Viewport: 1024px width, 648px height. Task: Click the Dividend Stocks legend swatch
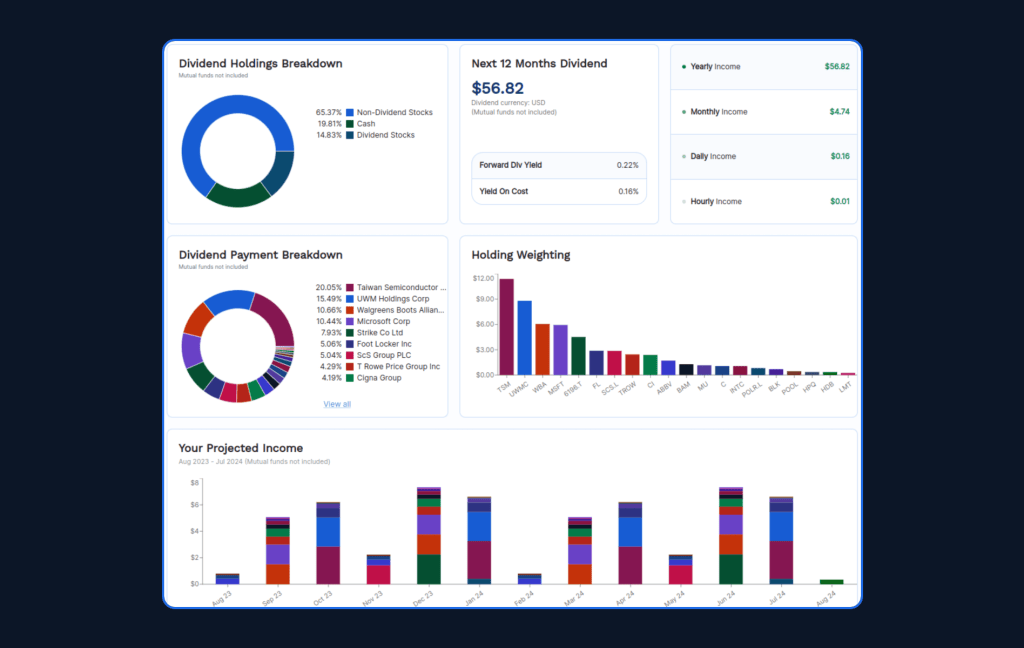(350, 135)
